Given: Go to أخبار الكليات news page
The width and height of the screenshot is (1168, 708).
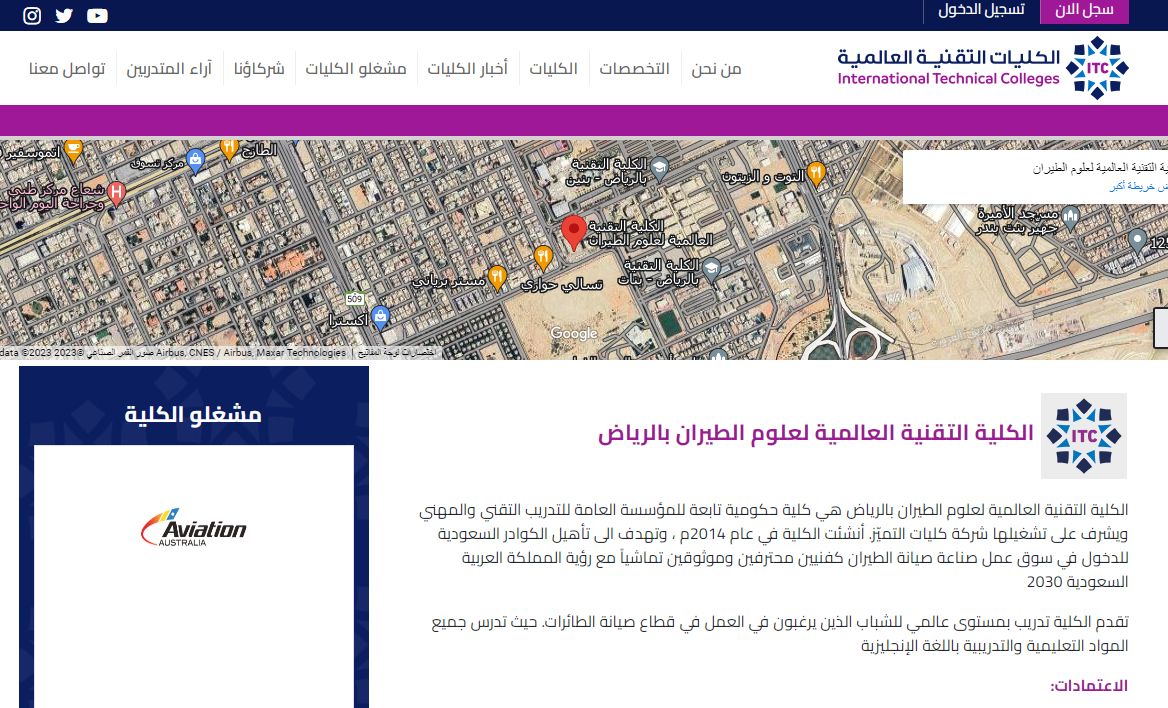Looking at the screenshot, I should (x=467, y=69).
